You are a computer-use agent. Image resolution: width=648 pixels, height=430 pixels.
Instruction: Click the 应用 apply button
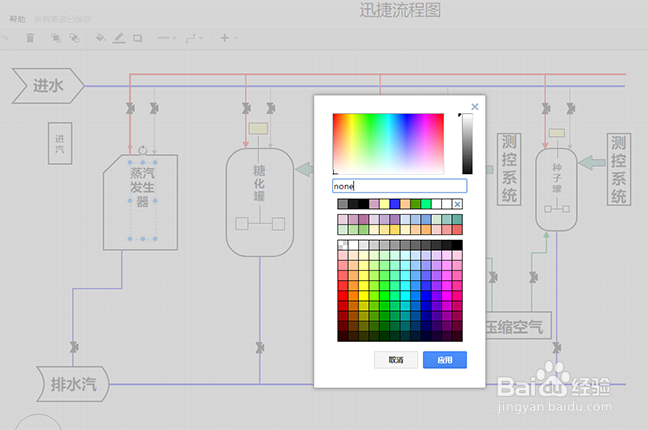[445, 360]
